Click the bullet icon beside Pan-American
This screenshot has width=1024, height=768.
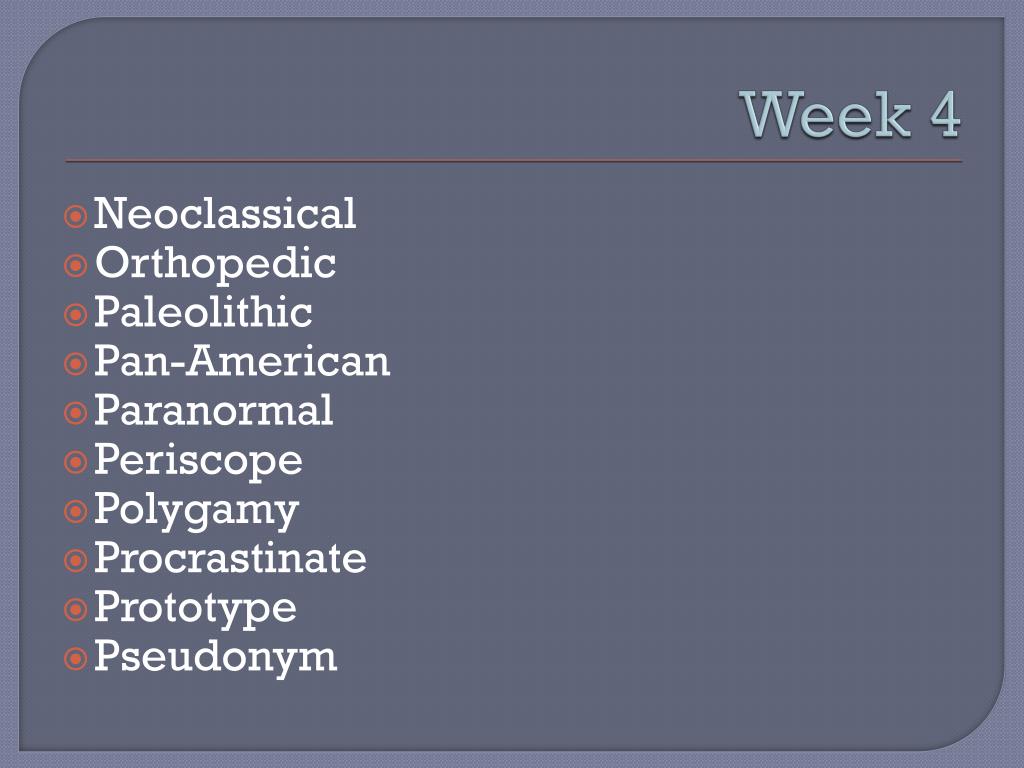tap(76, 364)
